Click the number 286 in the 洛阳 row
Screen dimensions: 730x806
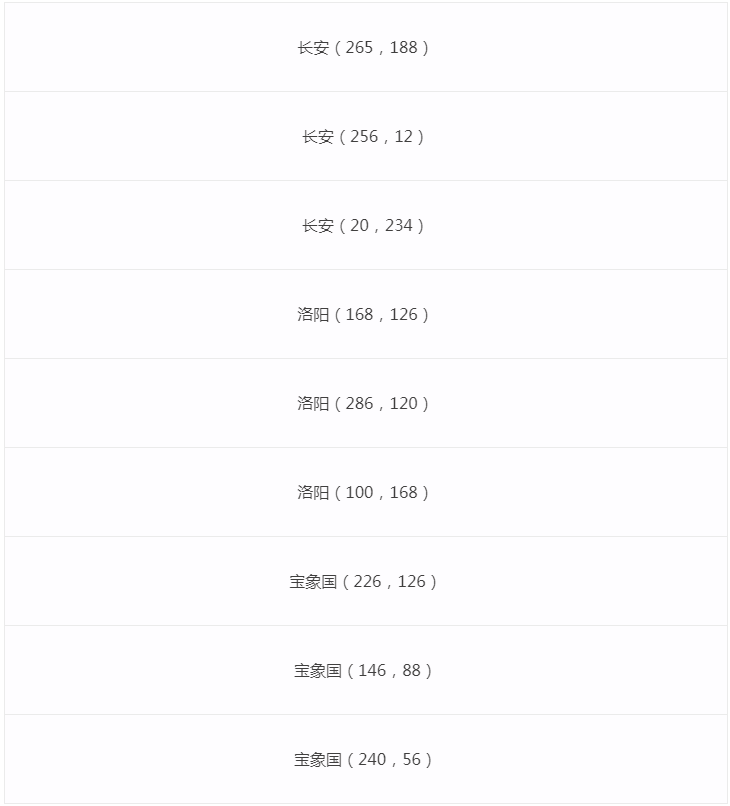tap(359, 404)
